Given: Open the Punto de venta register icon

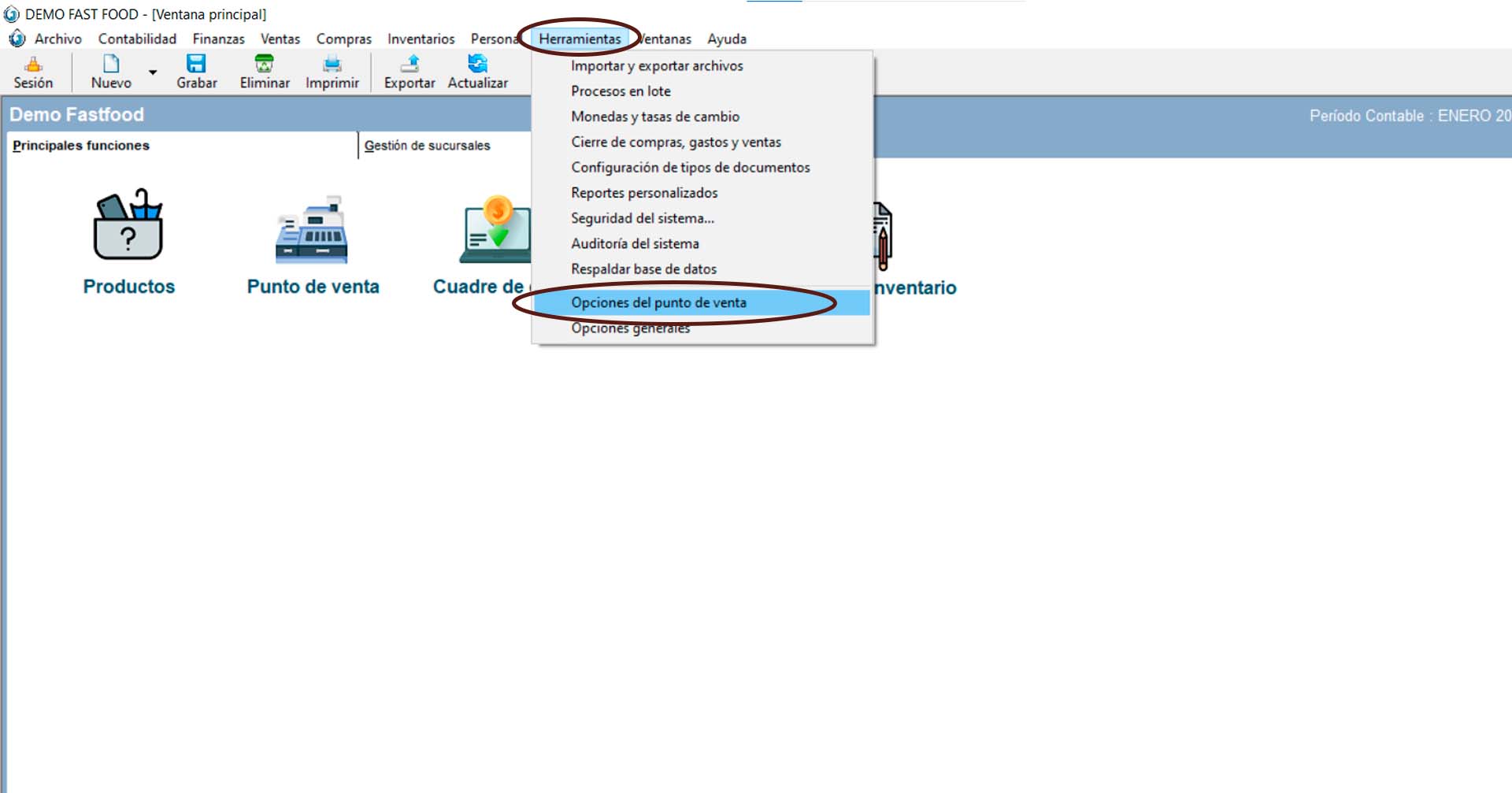Looking at the screenshot, I should 313,230.
